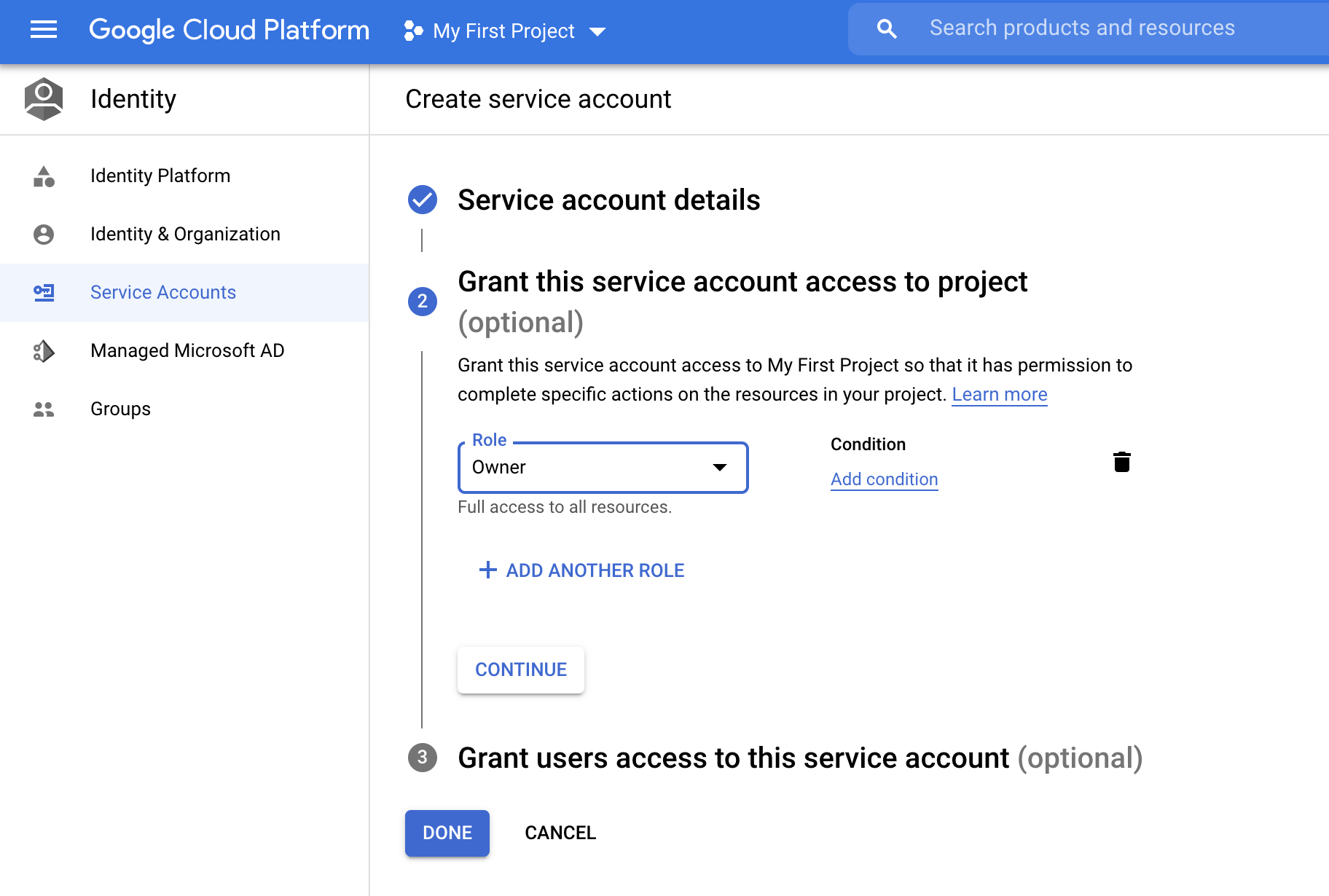Open the Add condition link
The height and width of the screenshot is (896, 1329).
pos(884,479)
